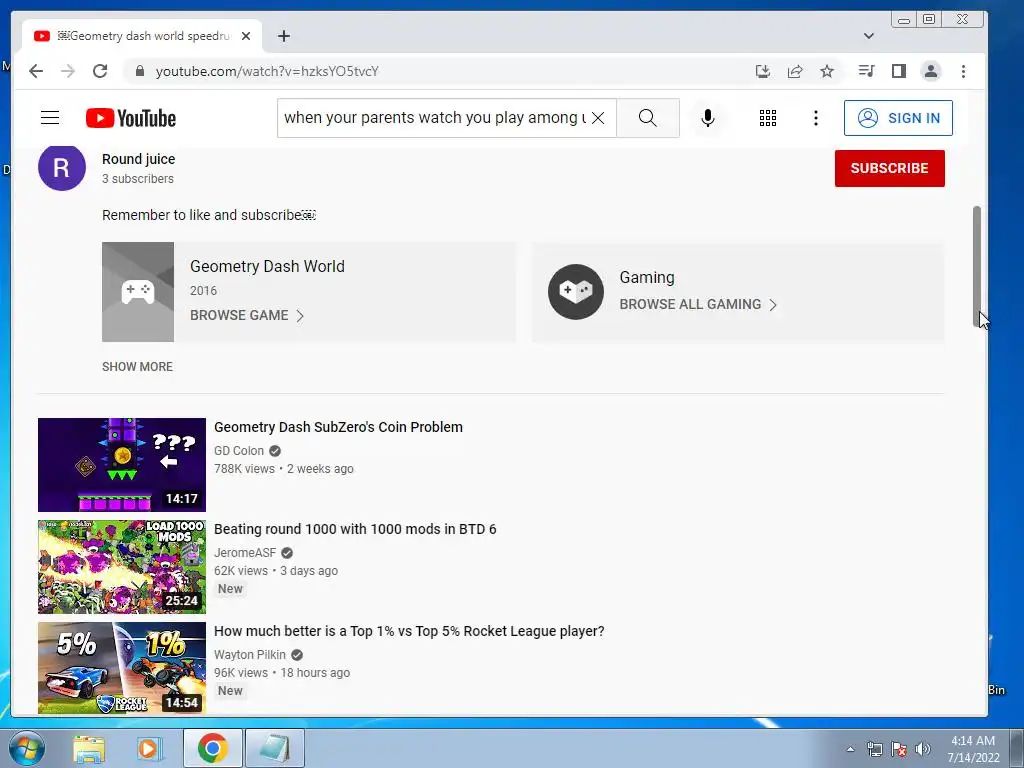View site lock security info
1024x768 pixels.
pyautogui.click(x=139, y=71)
